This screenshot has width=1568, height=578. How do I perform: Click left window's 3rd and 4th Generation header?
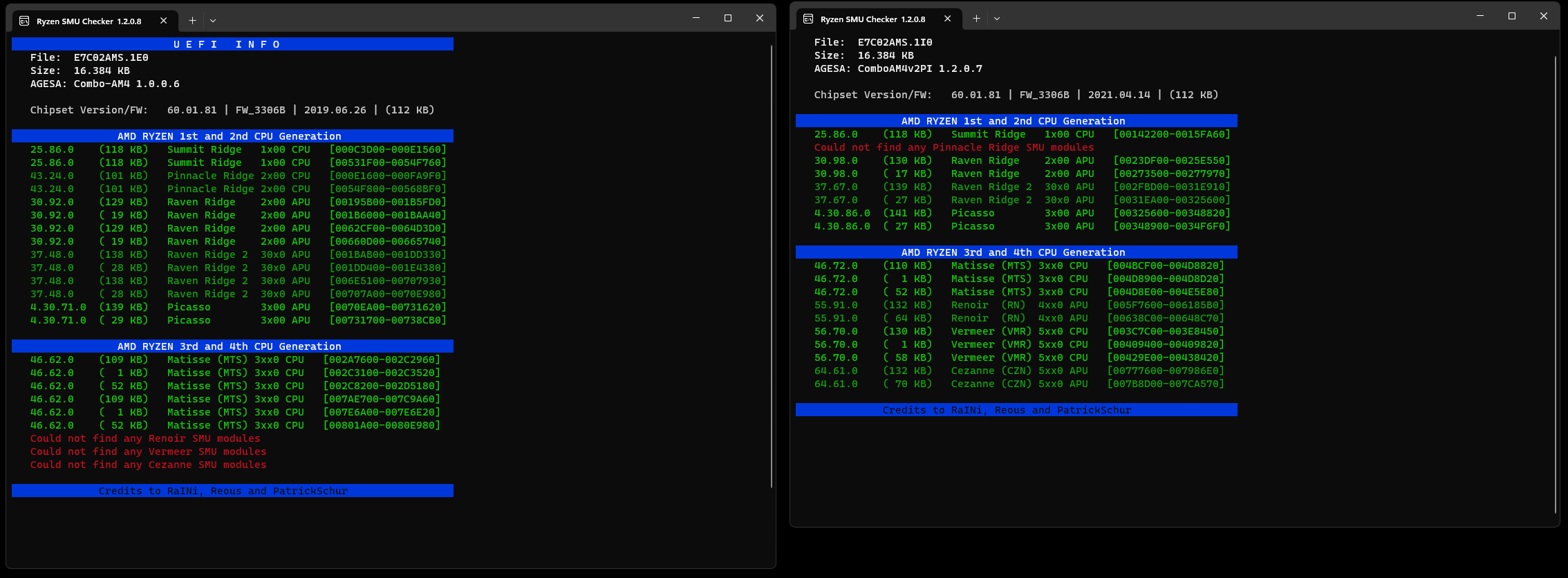tap(232, 346)
